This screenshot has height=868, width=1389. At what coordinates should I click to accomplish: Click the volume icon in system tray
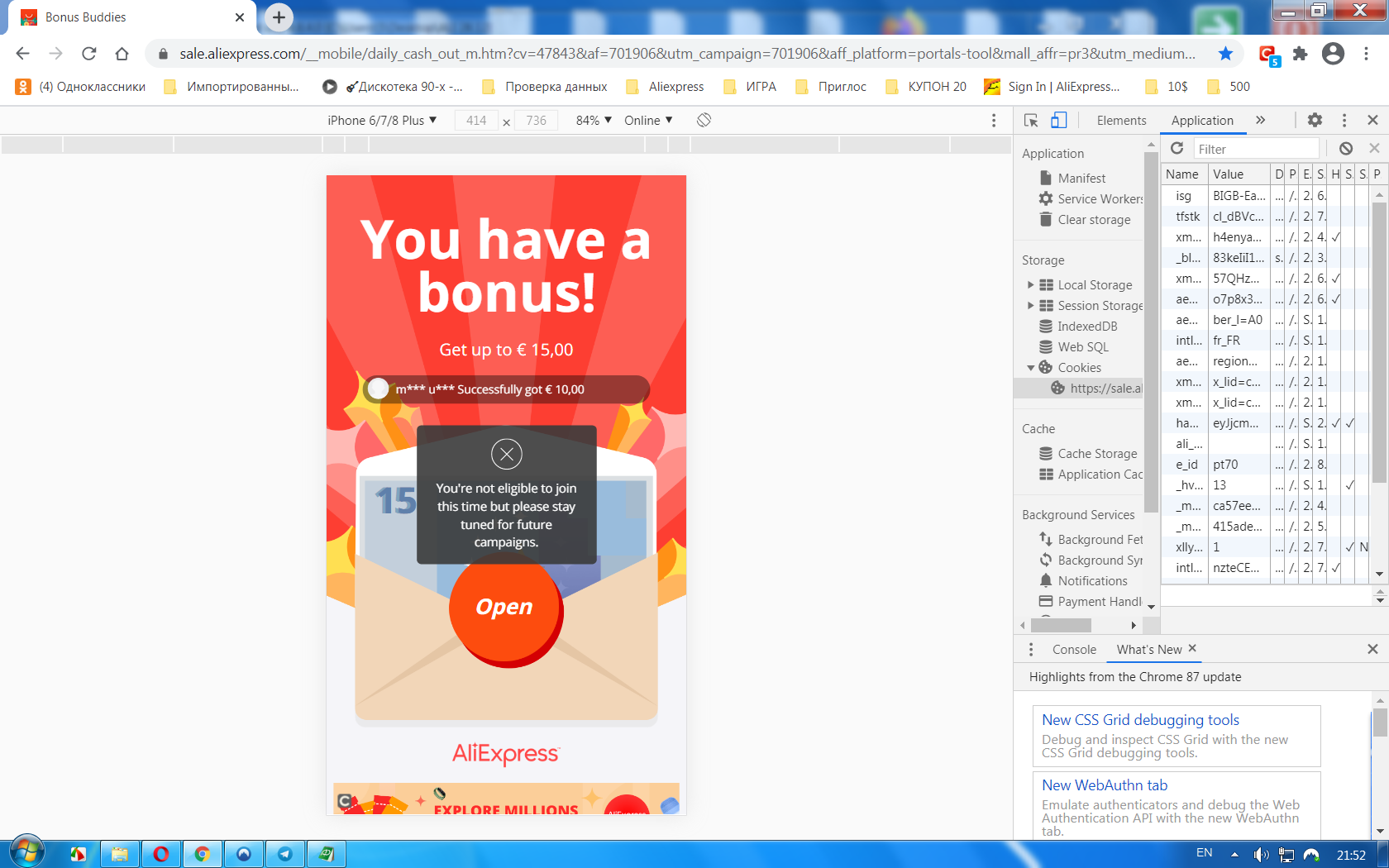(x=1261, y=855)
